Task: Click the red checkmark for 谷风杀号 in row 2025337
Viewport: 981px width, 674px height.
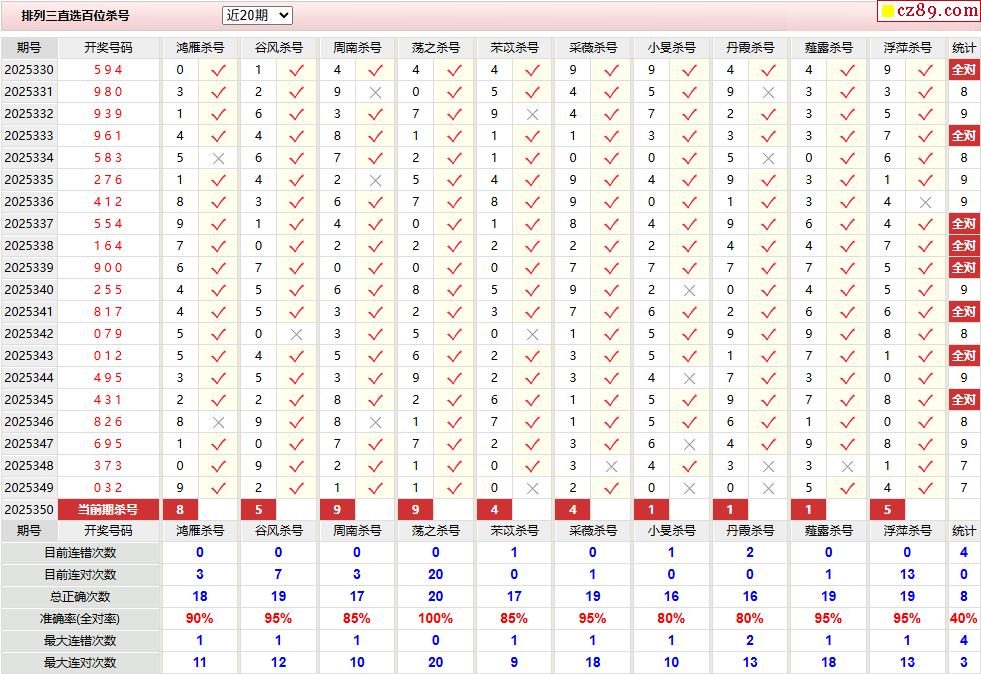Action: point(297,224)
